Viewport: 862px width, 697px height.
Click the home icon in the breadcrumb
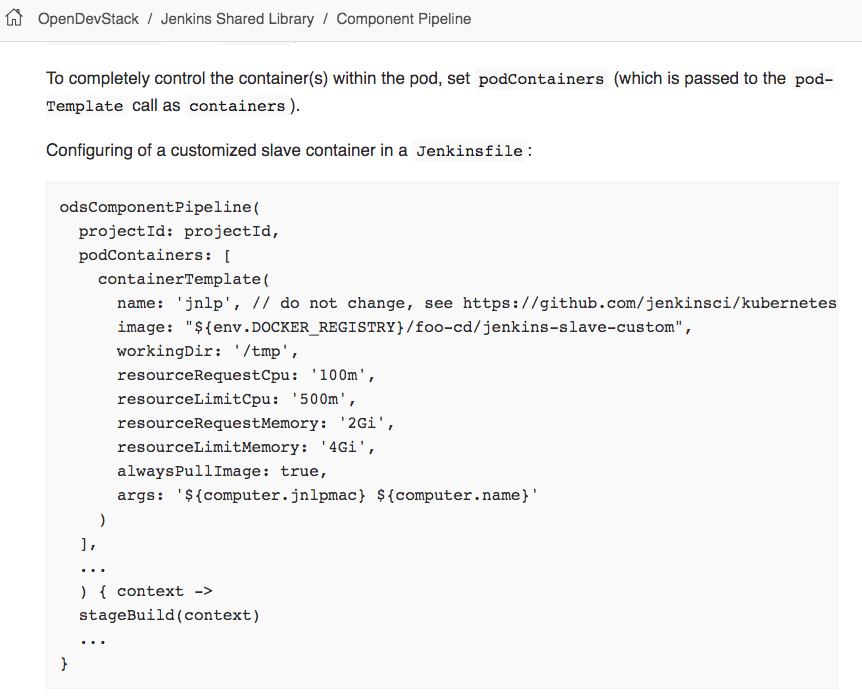click(x=14, y=18)
